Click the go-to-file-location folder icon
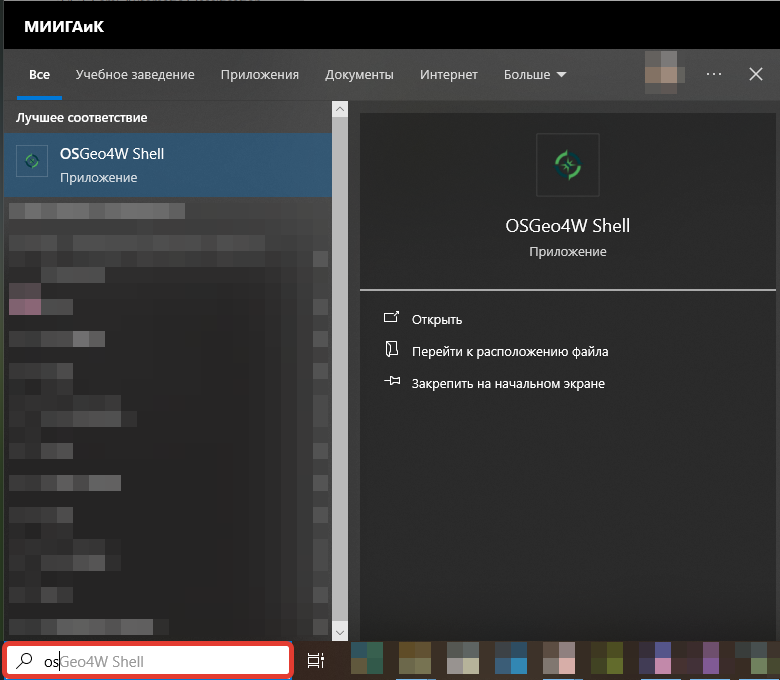 (x=391, y=349)
